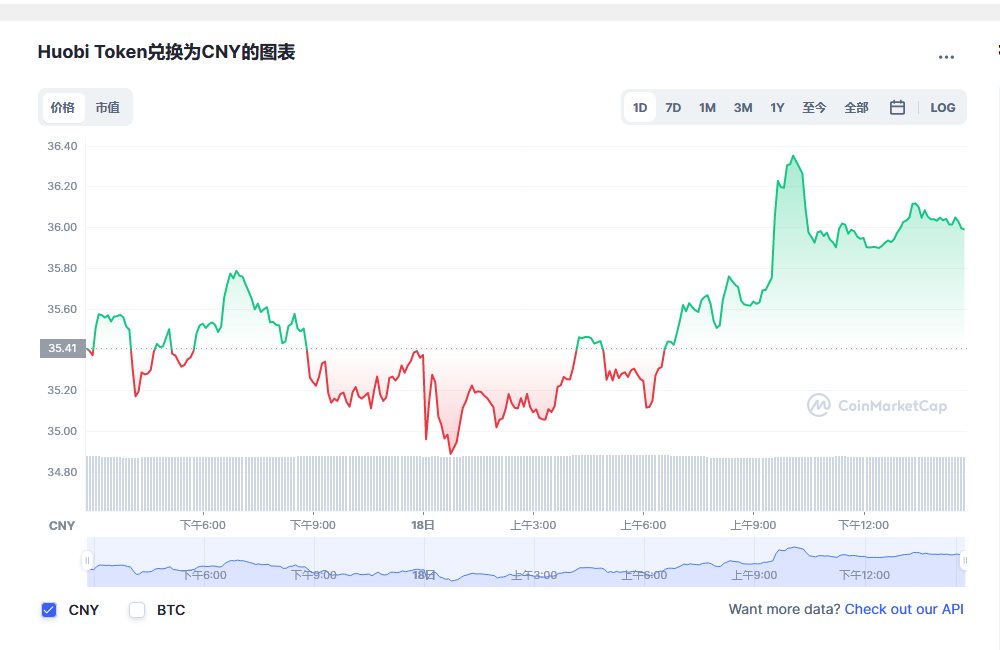Viewport: 1000px width, 650px height.
Task: Click the 35.60 value on price axis
Action: (62, 309)
